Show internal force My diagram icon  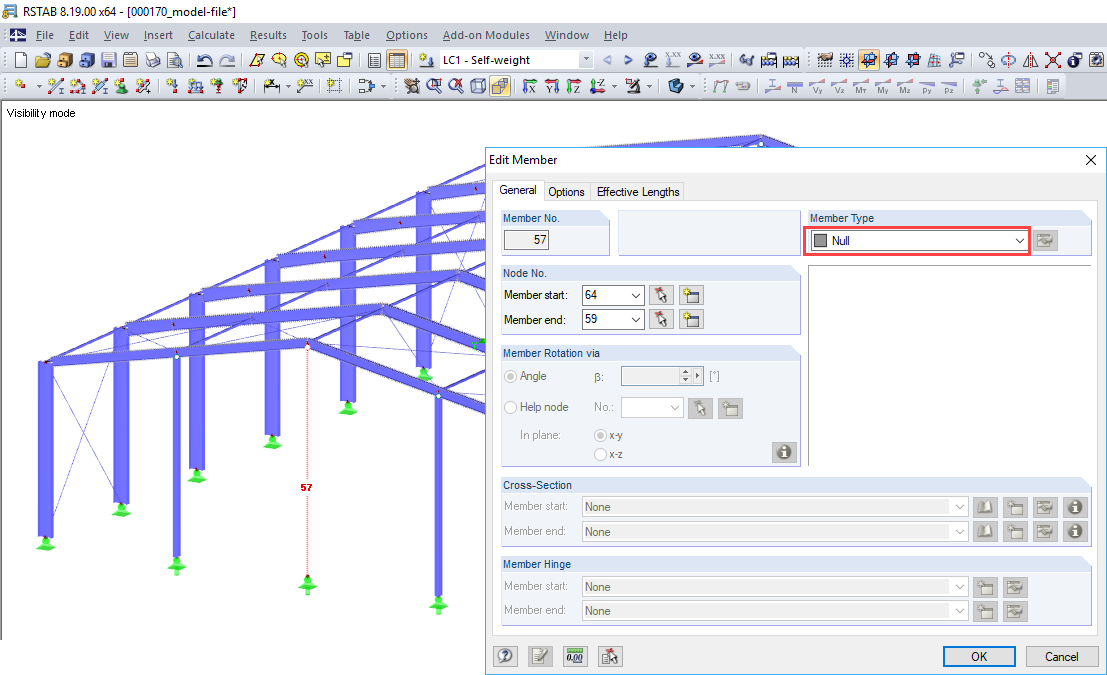tap(882, 86)
